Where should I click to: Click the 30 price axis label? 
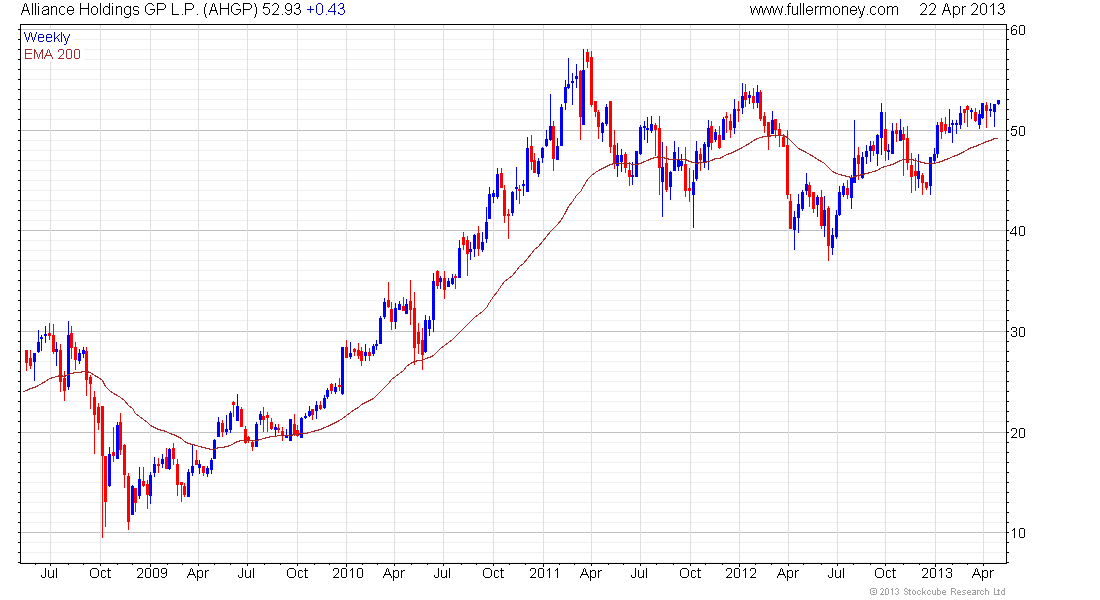point(1017,332)
